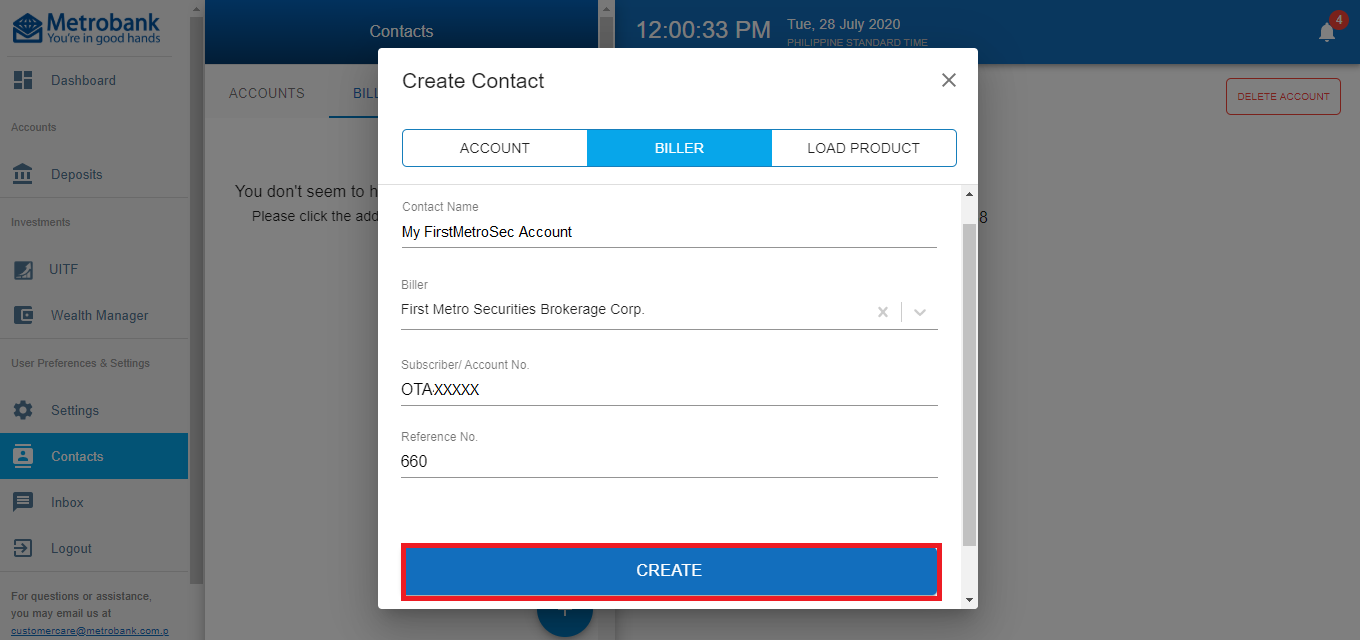Click the UITF chart icon
The width and height of the screenshot is (1360, 640).
point(23,269)
